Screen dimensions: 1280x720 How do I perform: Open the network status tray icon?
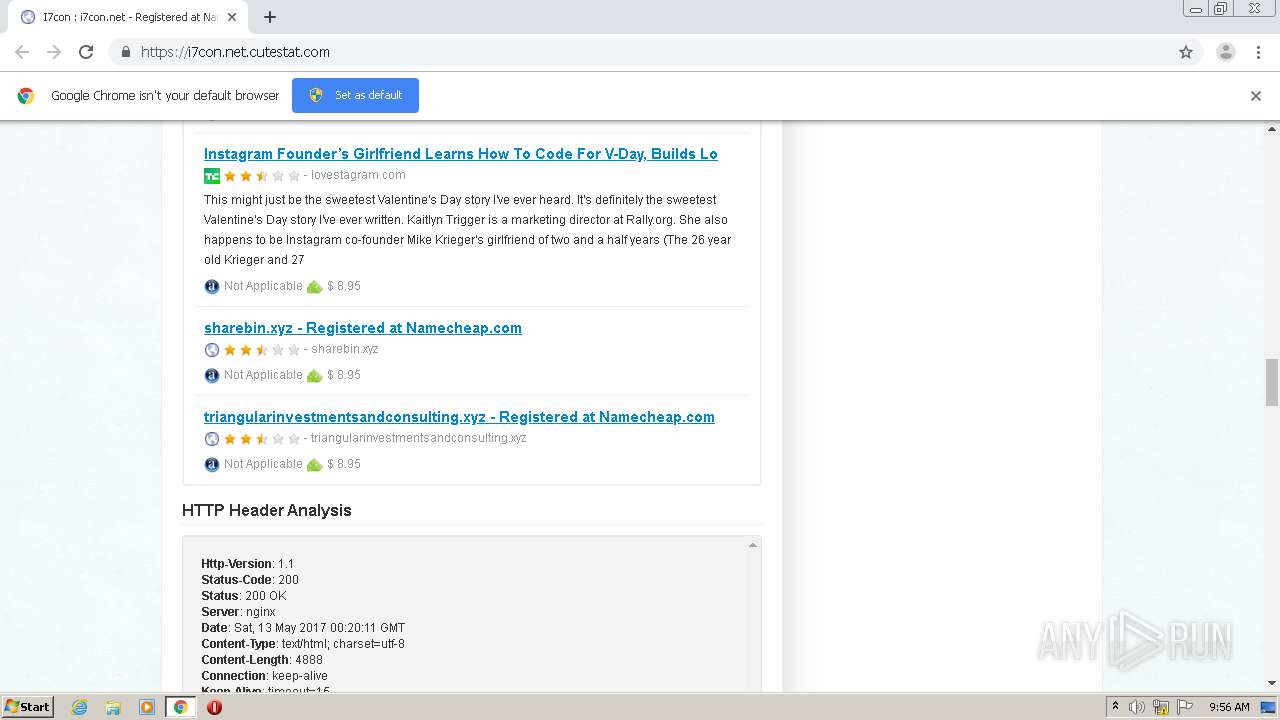pos(1161,707)
